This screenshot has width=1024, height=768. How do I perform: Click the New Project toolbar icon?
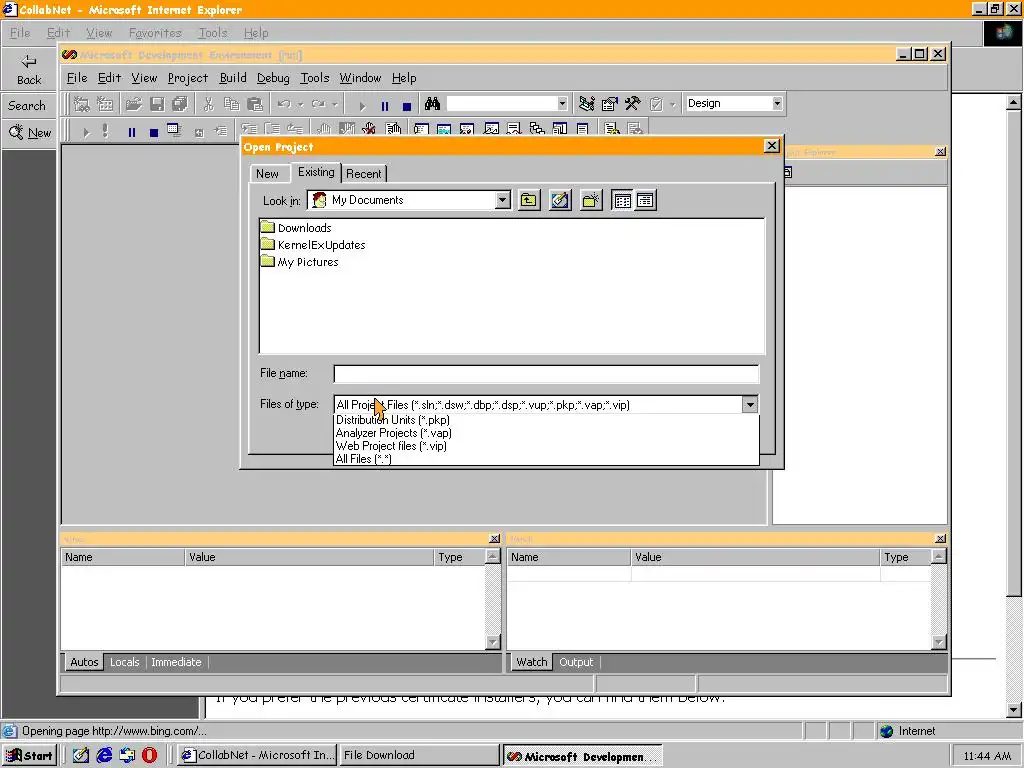[x=82, y=104]
